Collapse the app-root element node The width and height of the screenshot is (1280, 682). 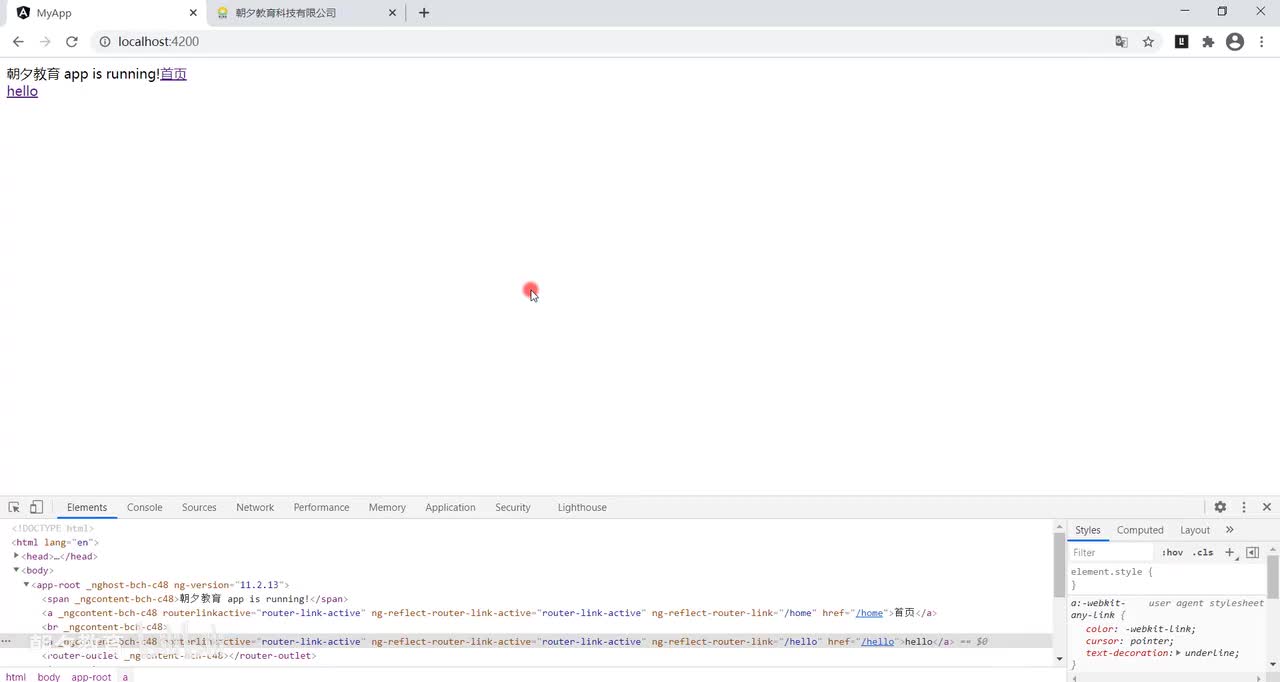[x=27, y=584]
